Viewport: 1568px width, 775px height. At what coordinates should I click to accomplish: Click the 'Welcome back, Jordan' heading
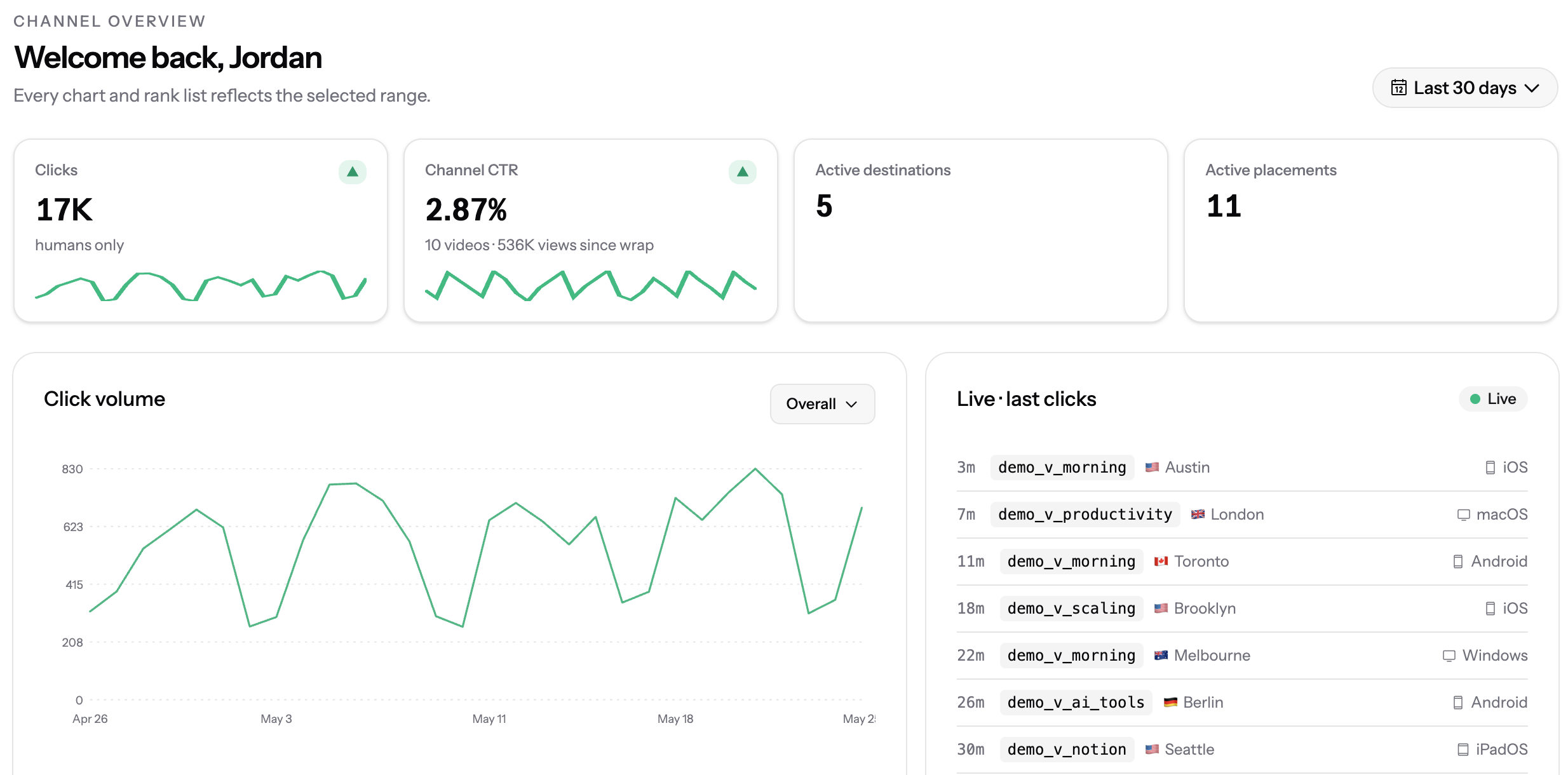coord(168,58)
